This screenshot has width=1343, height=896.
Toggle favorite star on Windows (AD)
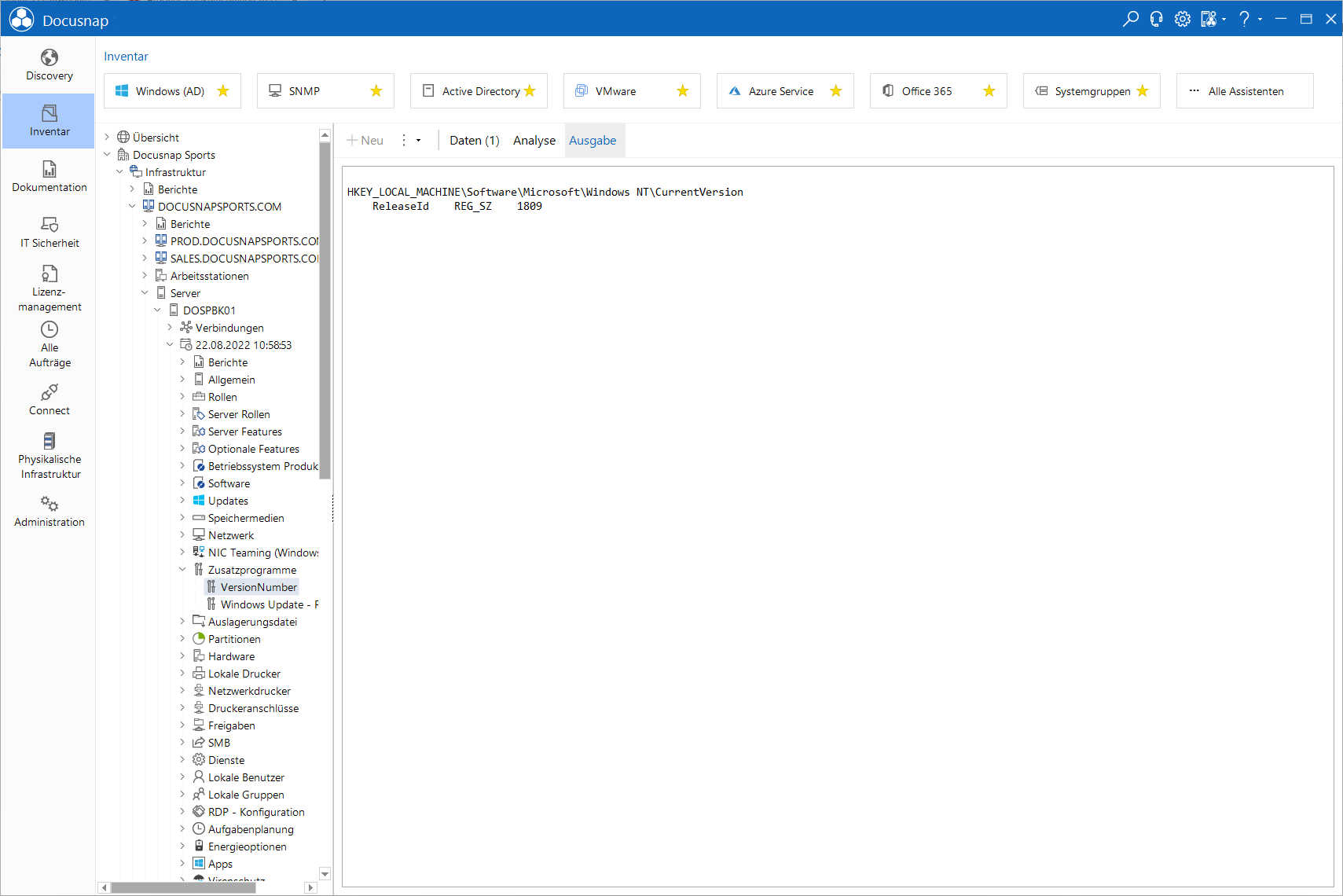tap(223, 91)
